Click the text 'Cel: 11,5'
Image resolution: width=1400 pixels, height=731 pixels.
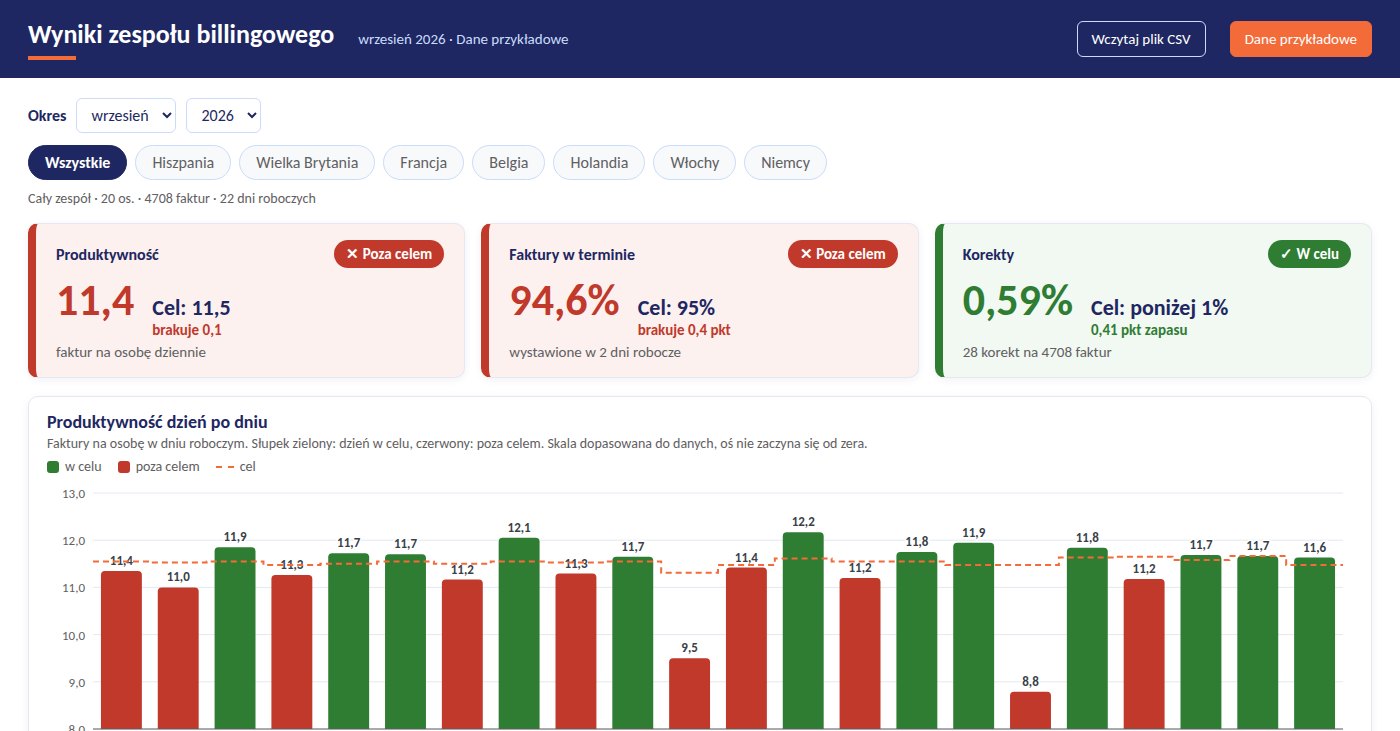[x=191, y=308]
